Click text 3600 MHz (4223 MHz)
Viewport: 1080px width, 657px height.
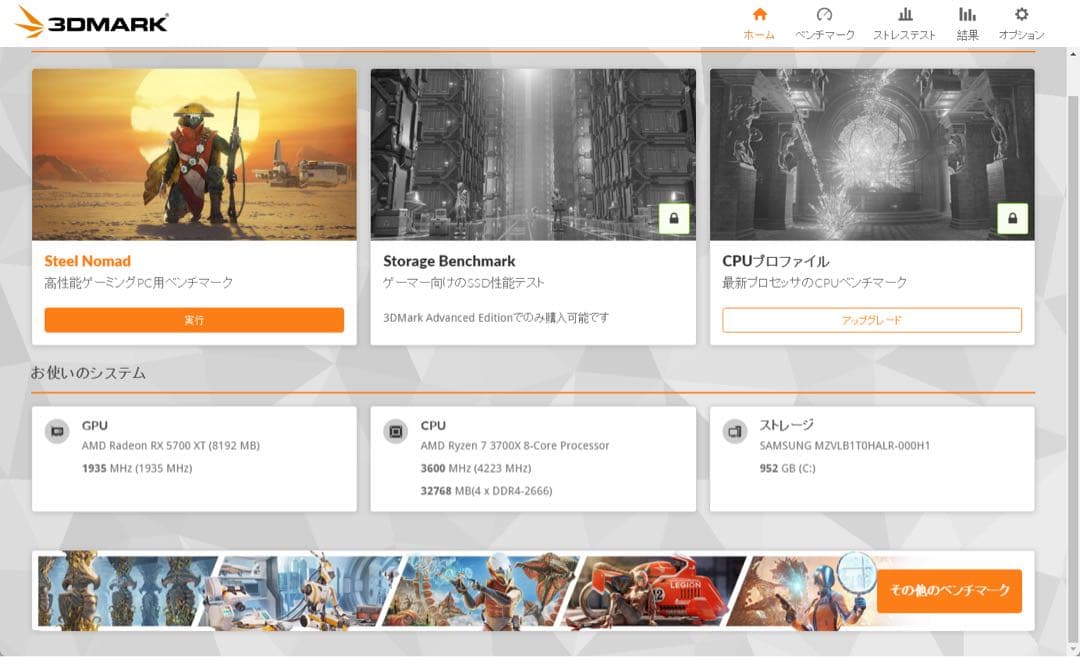[x=476, y=468]
